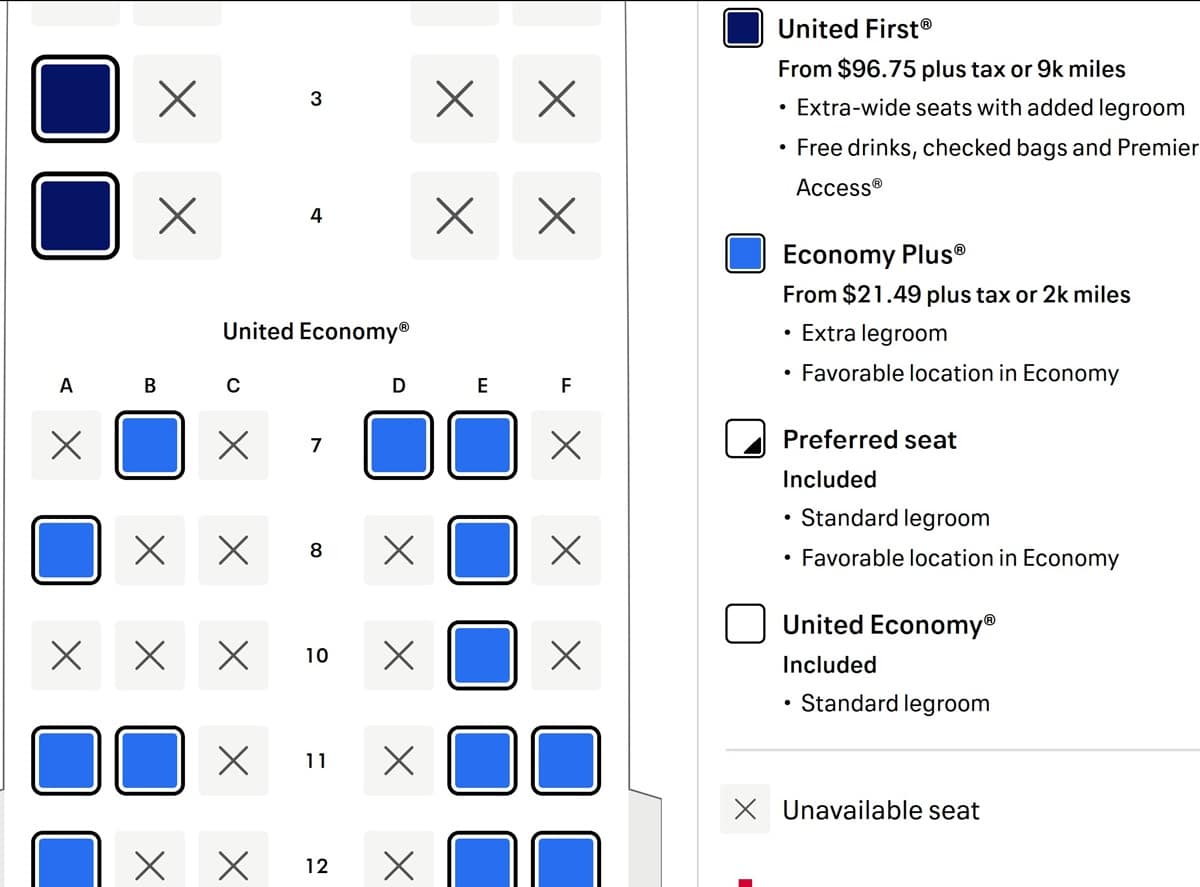Viewport: 1200px width, 887px height.
Task: Select seat 11A in row 11
Action: coord(66,760)
